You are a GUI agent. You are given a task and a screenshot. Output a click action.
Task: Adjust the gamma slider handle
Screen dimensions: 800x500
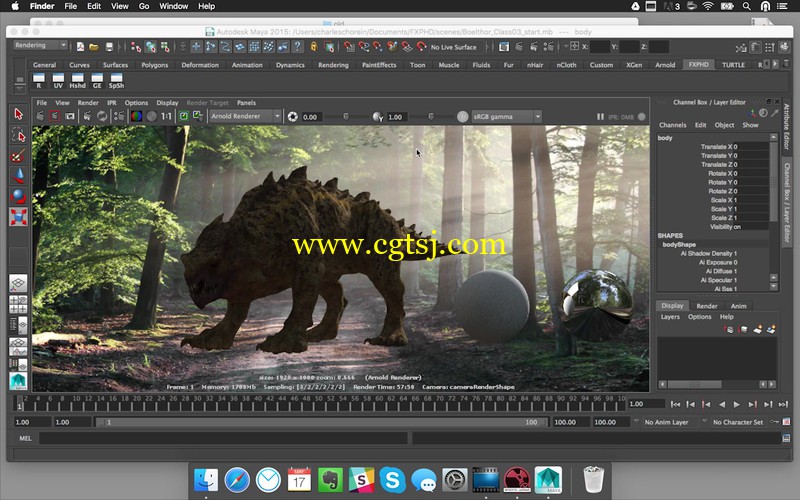tap(431, 117)
